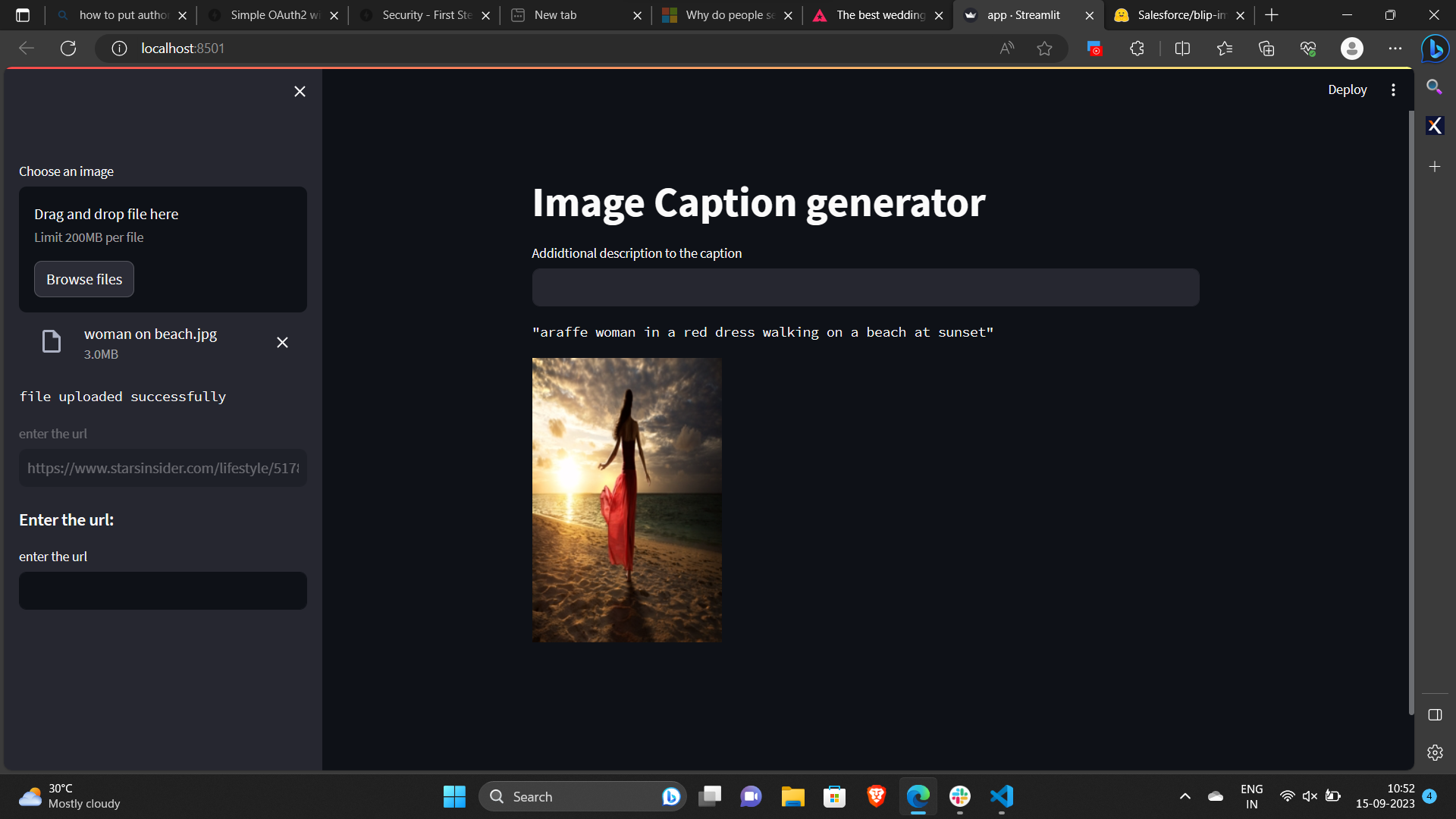1456x819 pixels.
Task: Refresh the localhost page
Action: click(x=68, y=49)
